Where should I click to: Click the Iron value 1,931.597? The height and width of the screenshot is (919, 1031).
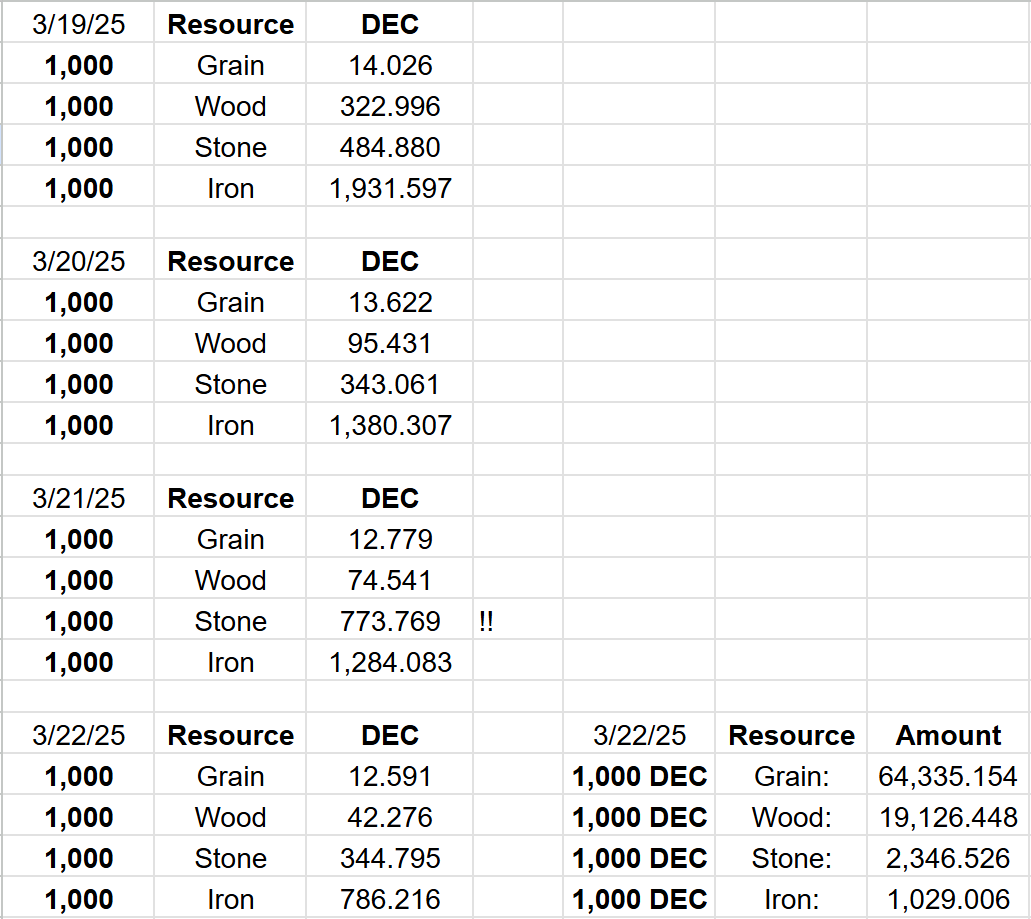click(x=390, y=188)
